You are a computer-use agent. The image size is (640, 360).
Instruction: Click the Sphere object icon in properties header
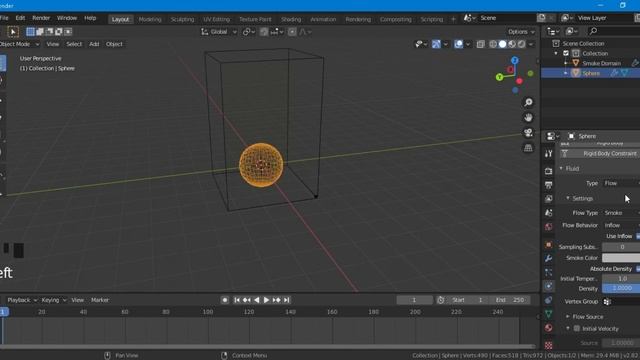[x=571, y=136]
